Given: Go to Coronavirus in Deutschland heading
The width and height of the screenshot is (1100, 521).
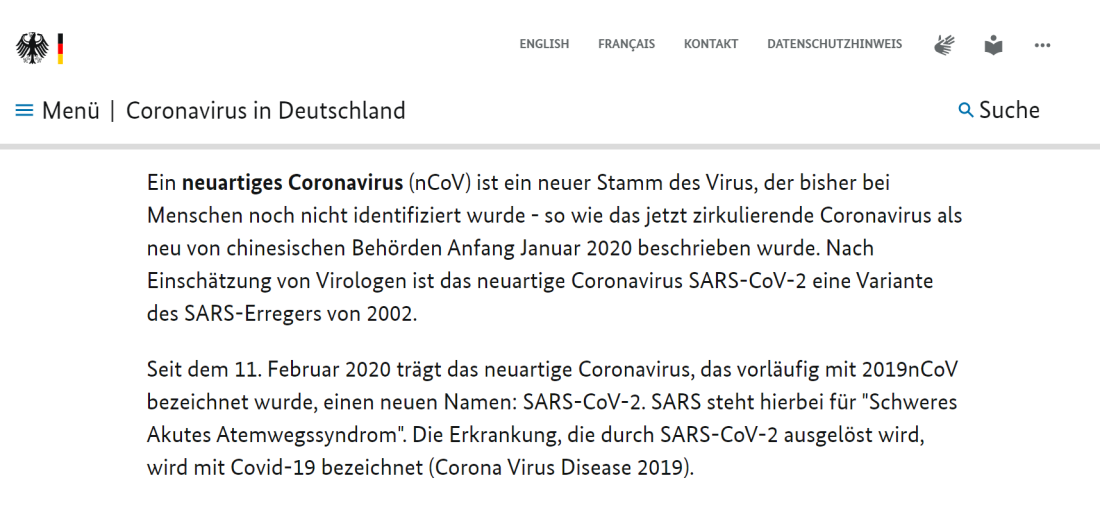Looking at the screenshot, I should pos(265,110).
